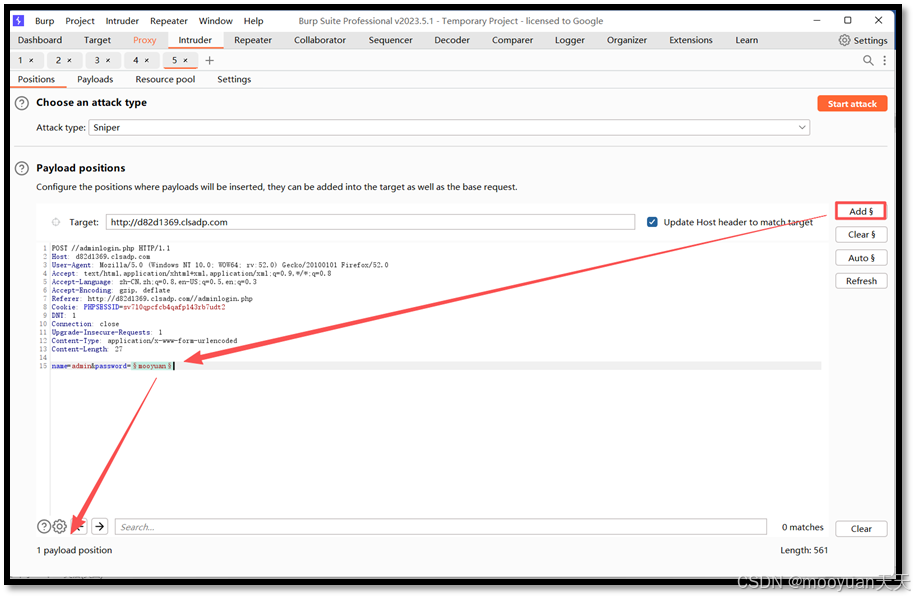Switch to the Organizer tab

pos(627,40)
